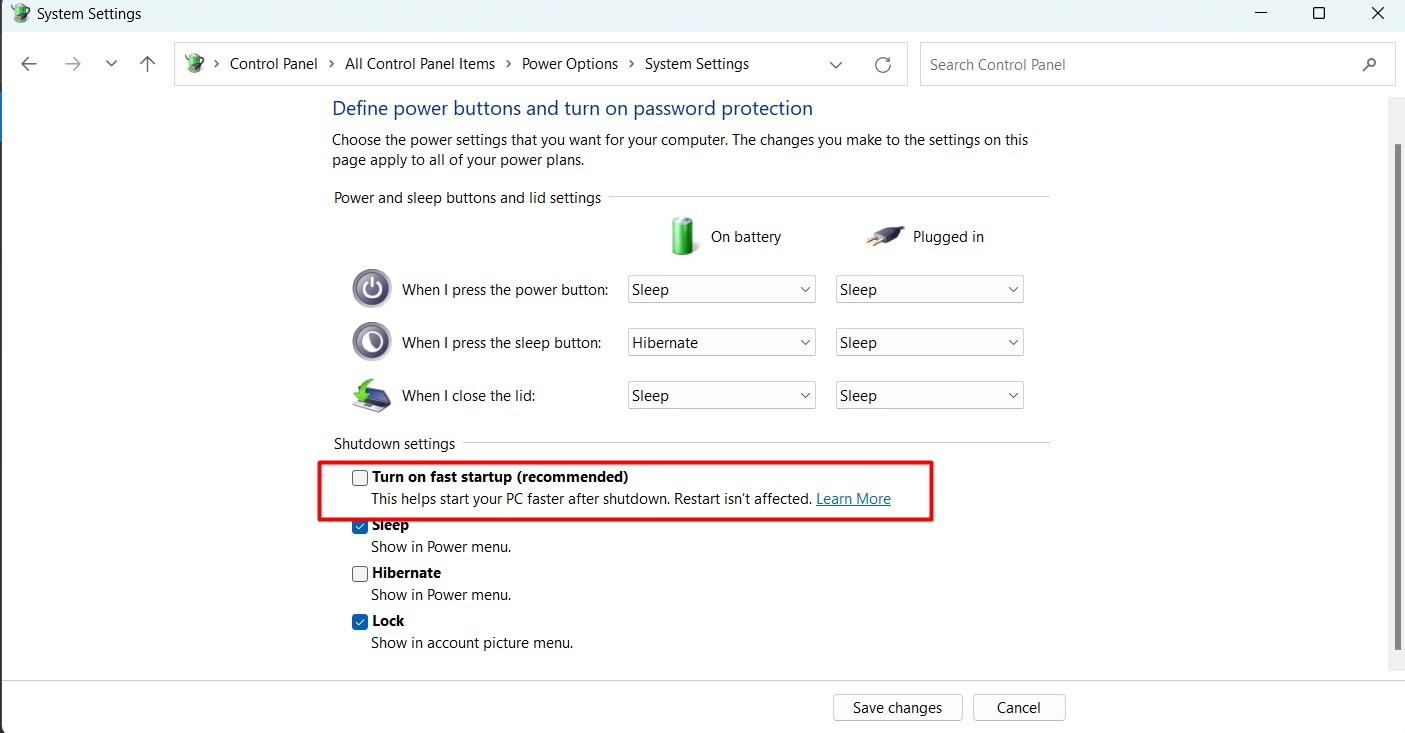Open the Learn More link
The image size is (1405, 733).
(853, 499)
